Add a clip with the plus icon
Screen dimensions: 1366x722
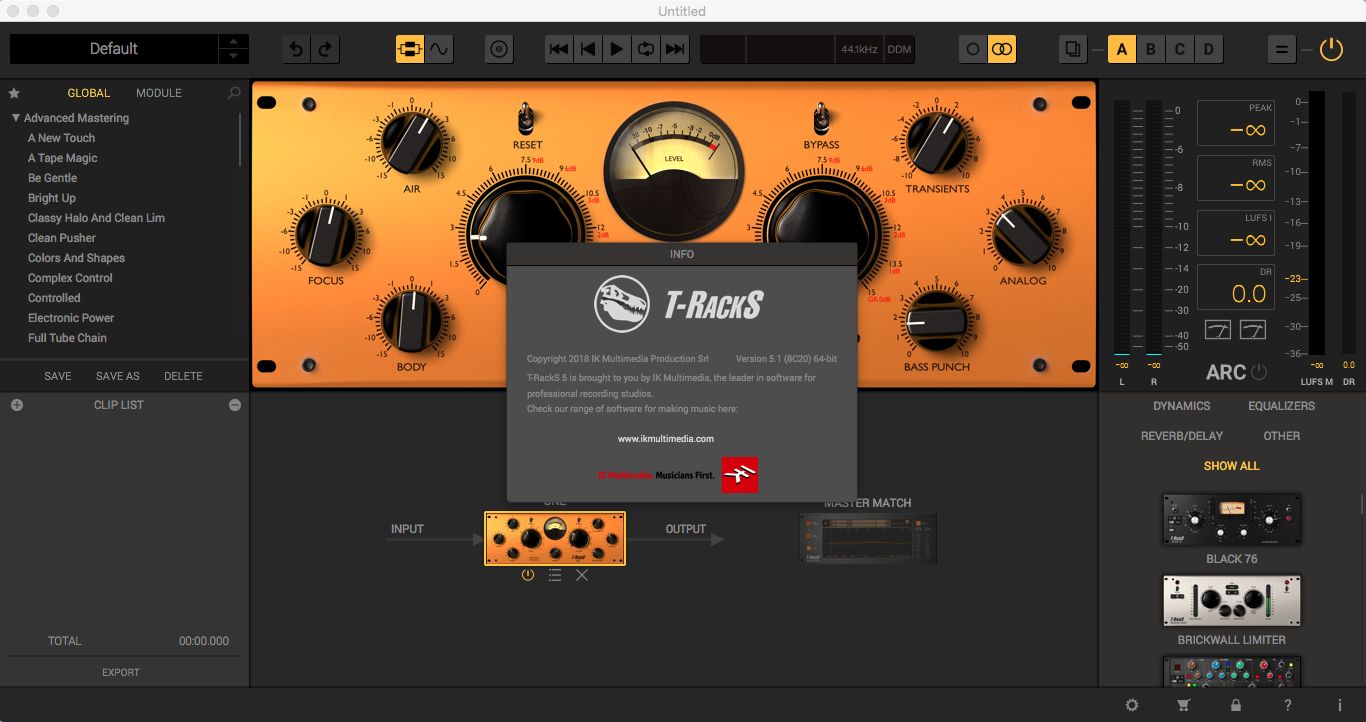[17, 405]
